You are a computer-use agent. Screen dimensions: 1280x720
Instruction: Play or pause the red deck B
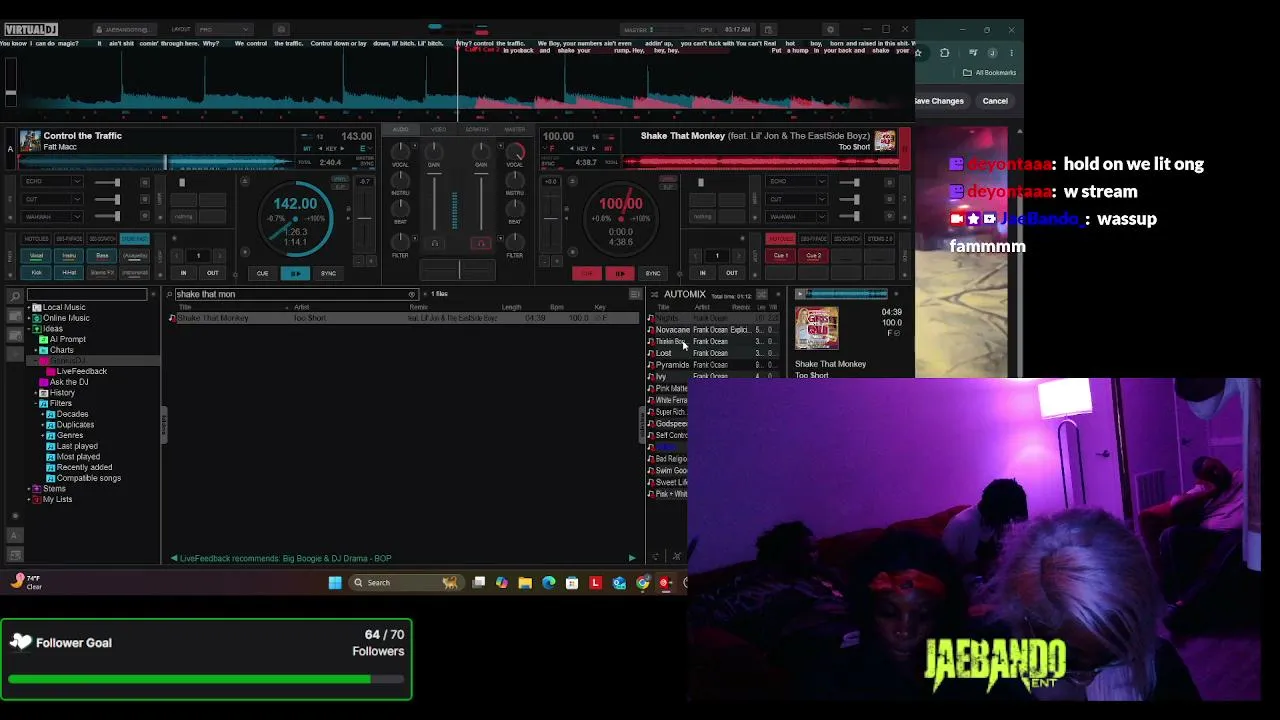619,273
